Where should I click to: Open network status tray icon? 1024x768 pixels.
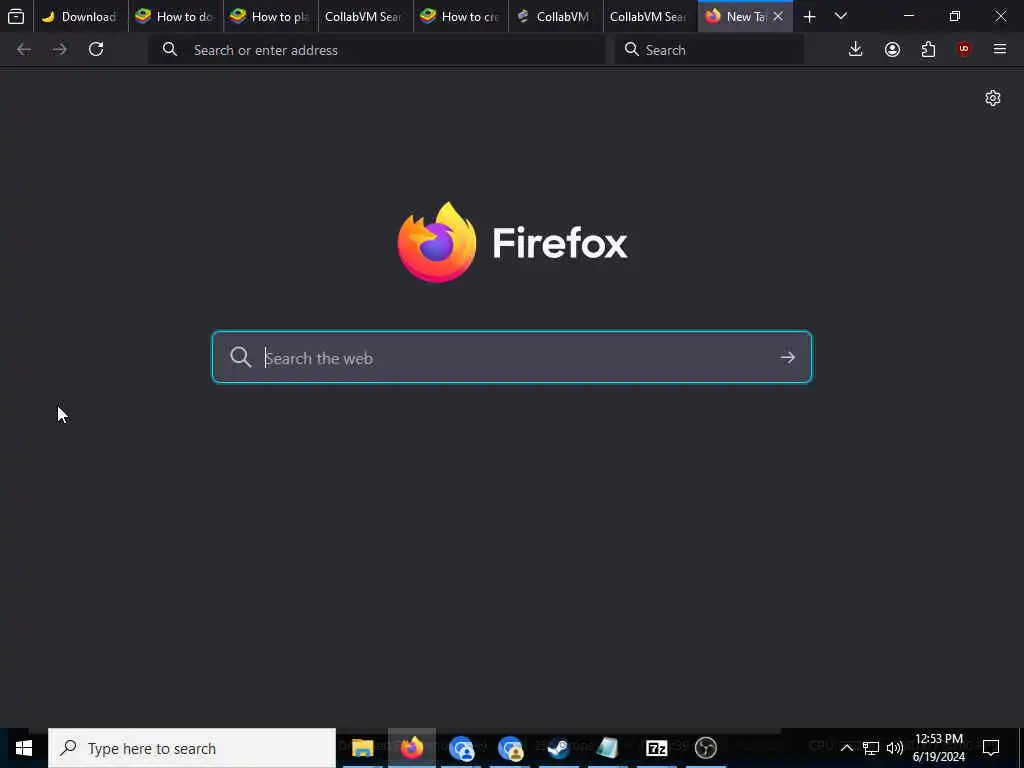871,748
